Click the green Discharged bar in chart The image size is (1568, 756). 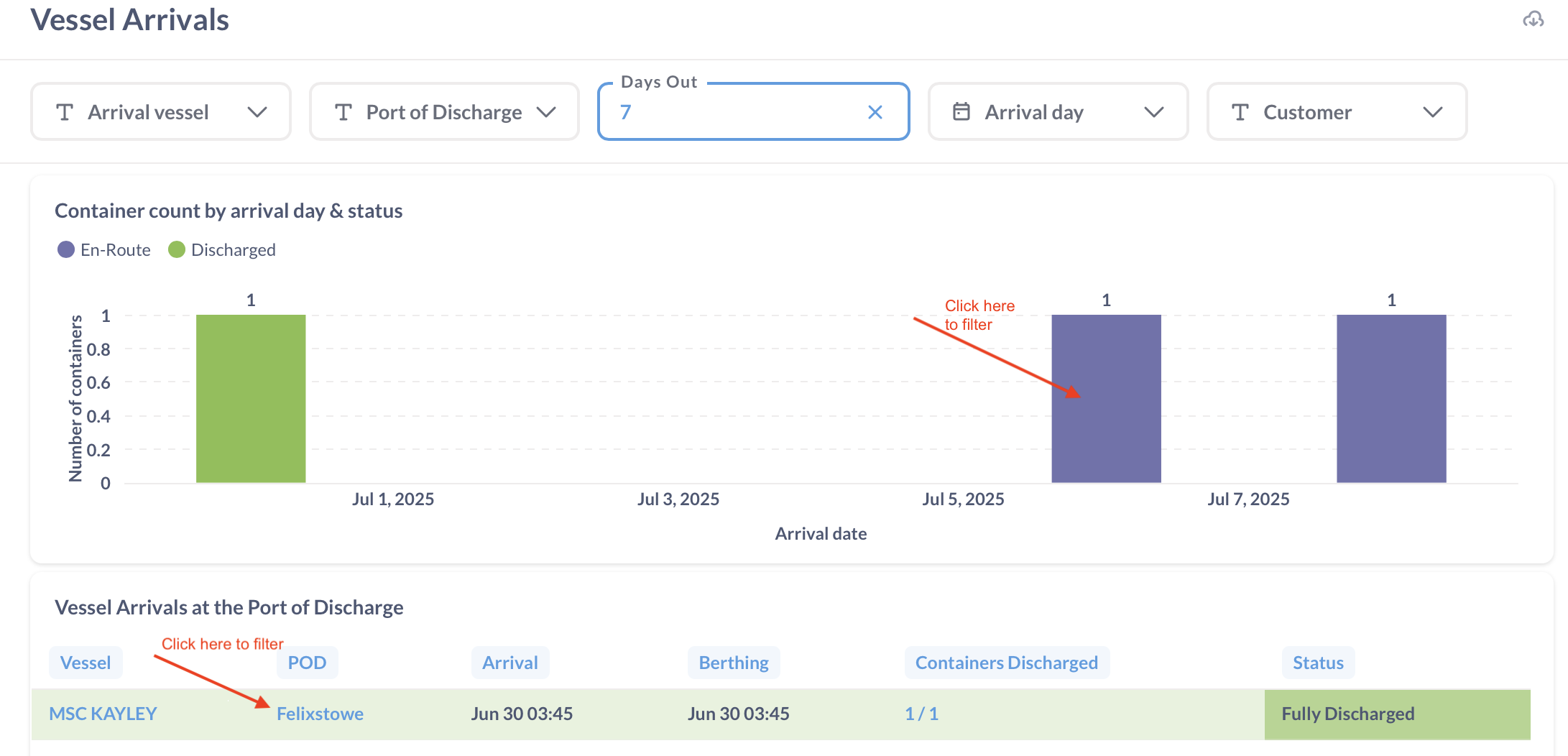(251, 399)
